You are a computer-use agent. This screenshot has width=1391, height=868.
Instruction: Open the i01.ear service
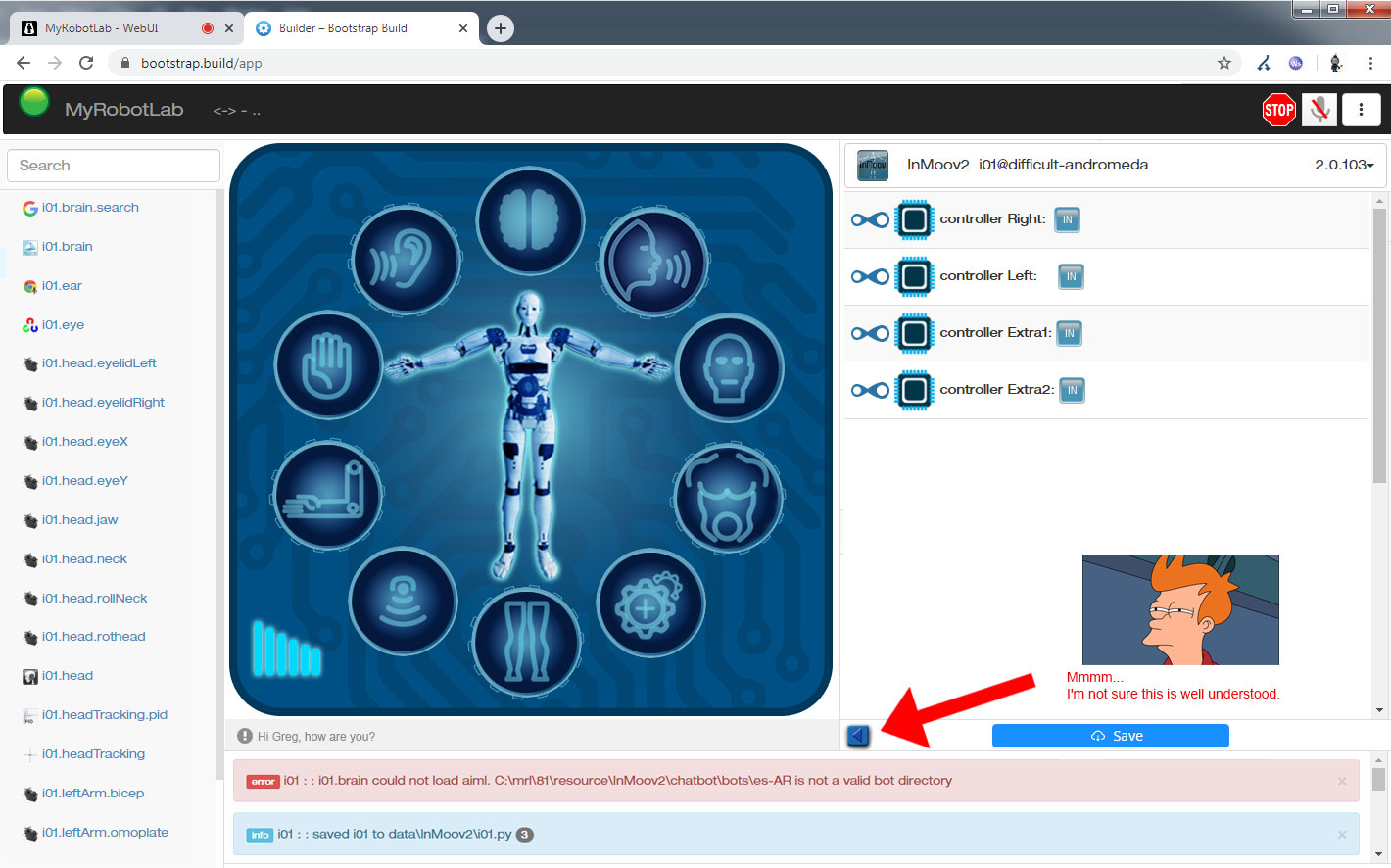[x=62, y=286]
